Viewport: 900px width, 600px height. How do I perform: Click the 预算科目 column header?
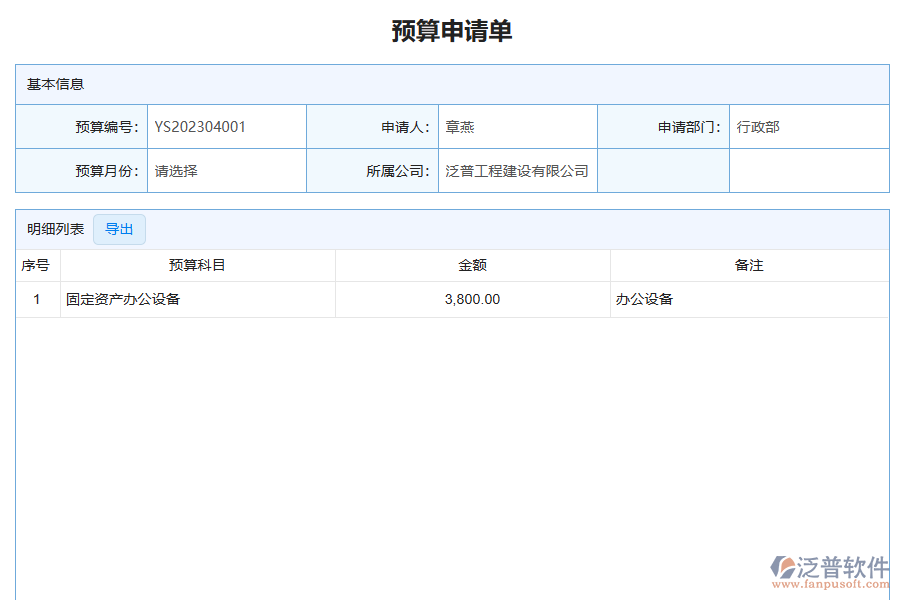(197, 265)
